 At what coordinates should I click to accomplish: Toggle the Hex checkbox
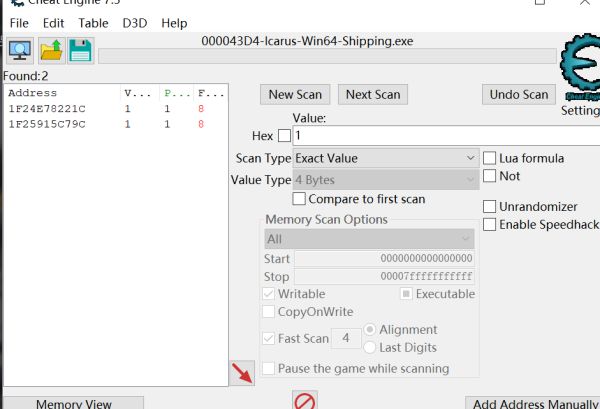click(x=284, y=135)
